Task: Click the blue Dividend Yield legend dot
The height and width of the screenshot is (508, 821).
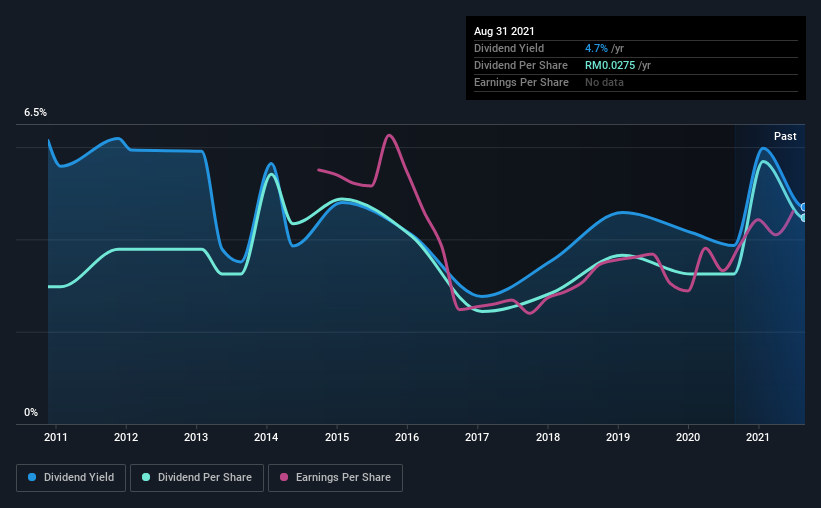Action: tap(32, 477)
